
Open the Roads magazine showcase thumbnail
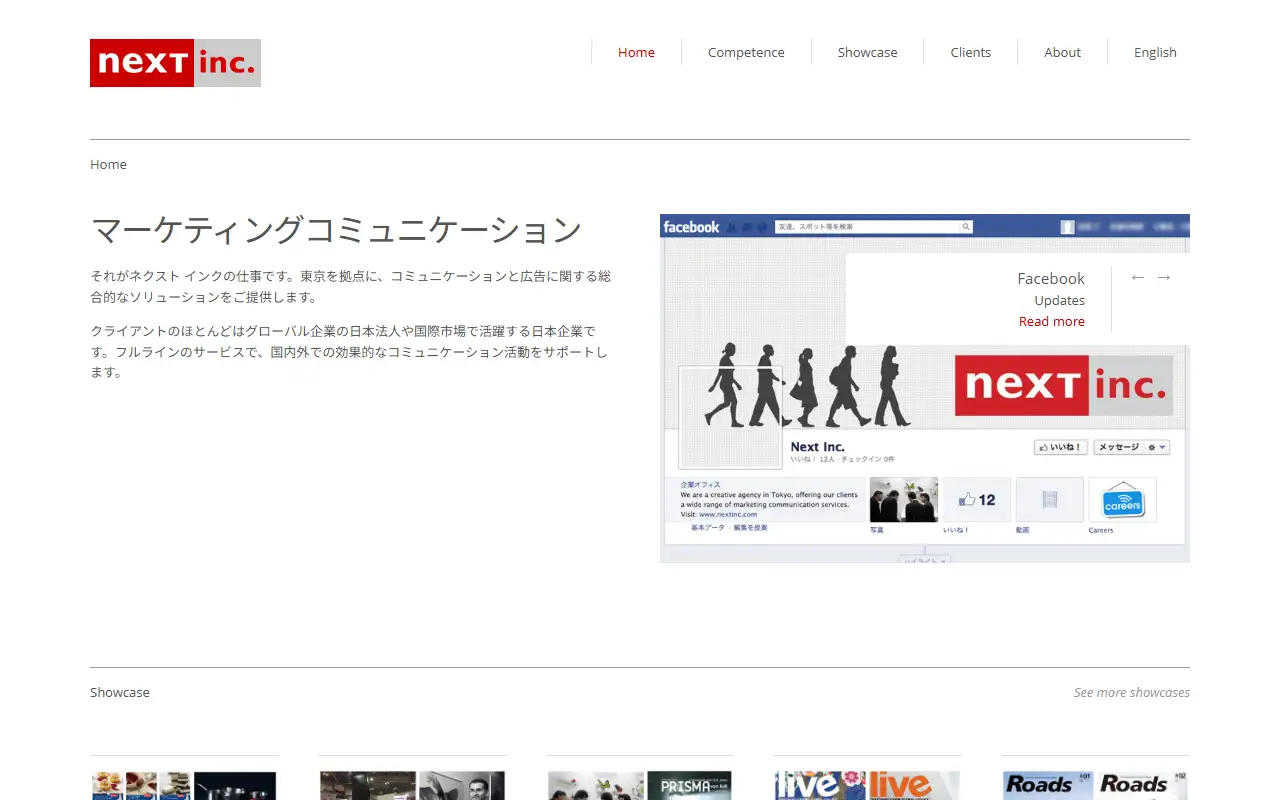1095,785
